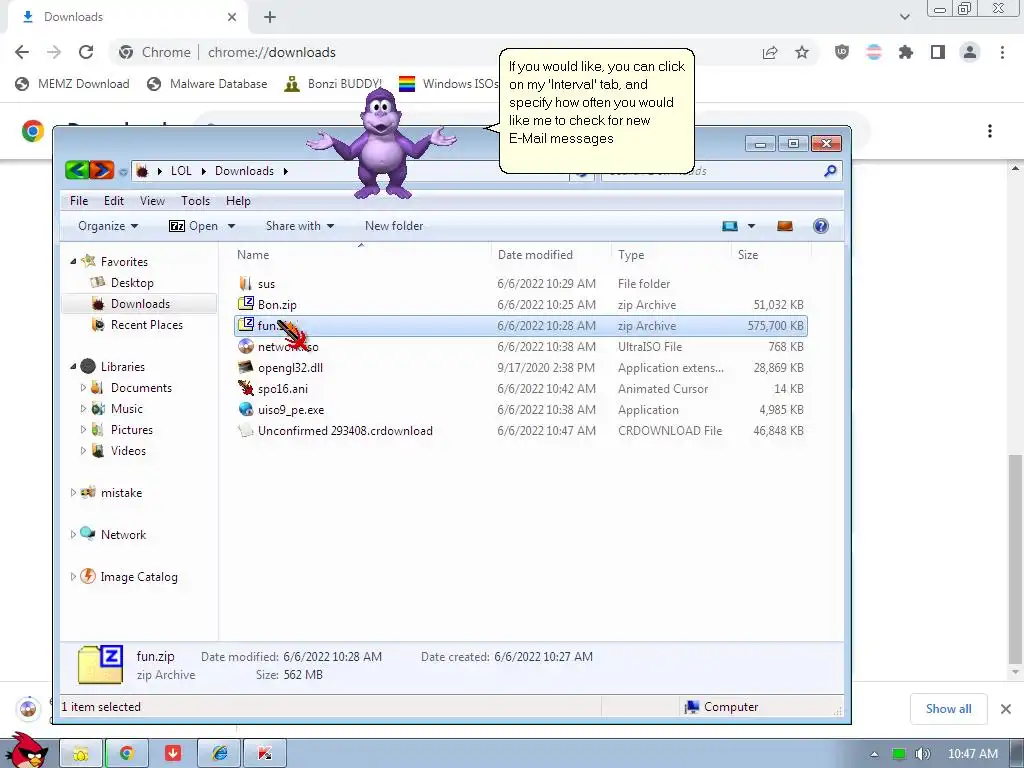Toggle the preview pane icon in Explorer

click(785, 226)
